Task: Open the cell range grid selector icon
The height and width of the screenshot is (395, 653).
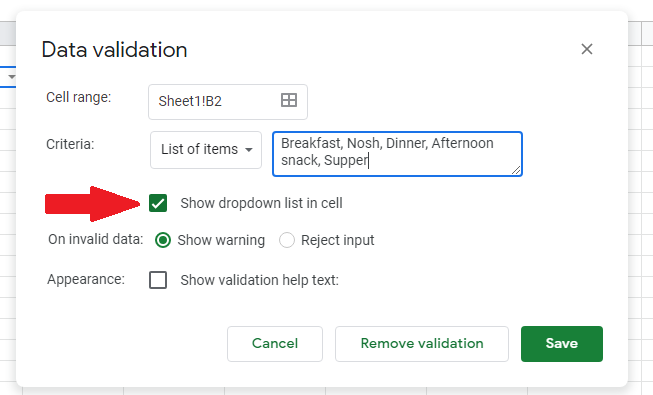Action: [289, 100]
